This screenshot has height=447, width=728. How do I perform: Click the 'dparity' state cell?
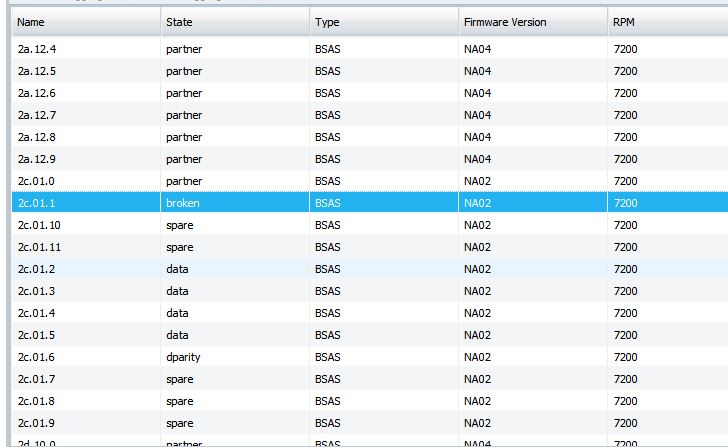click(235, 357)
